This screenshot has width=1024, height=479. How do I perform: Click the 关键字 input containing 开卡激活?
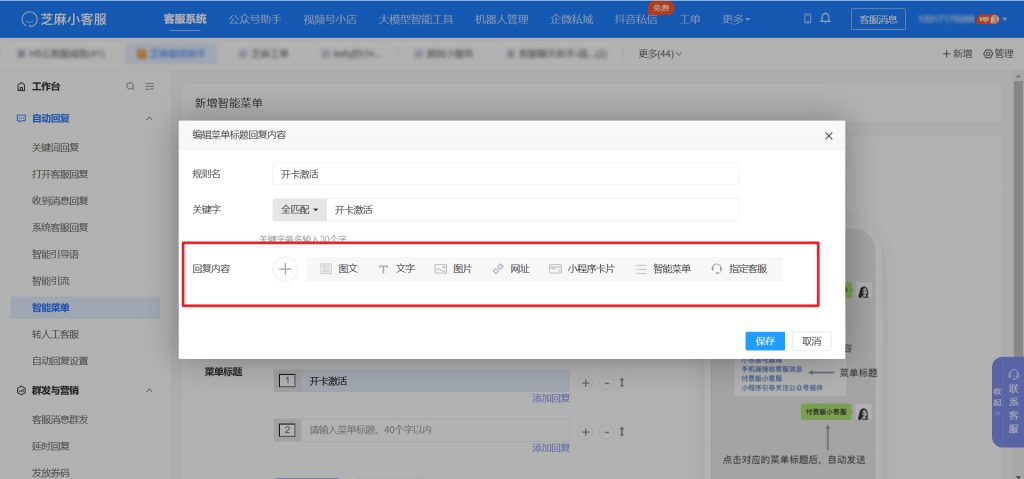pyautogui.click(x=532, y=210)
